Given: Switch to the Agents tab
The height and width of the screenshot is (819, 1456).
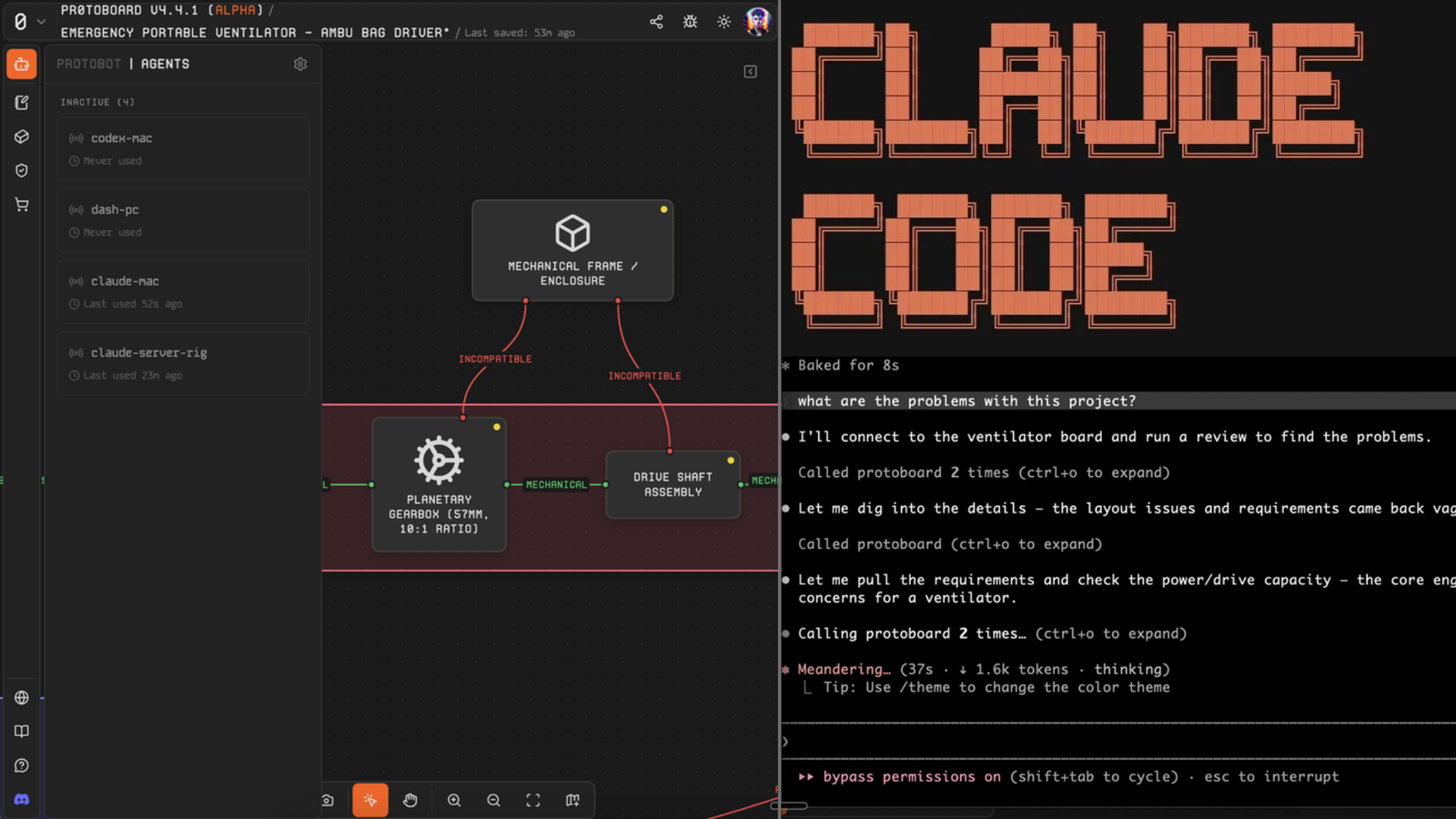Looking at the screenshot, I should [x=165, y=64].
